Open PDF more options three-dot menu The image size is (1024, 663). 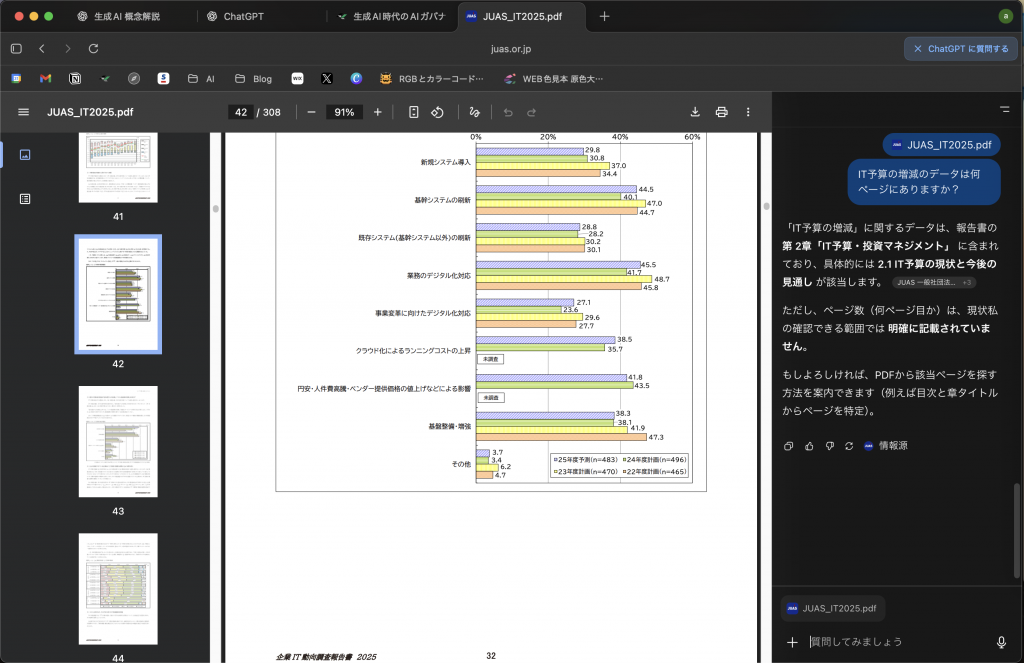pos(748,112)
